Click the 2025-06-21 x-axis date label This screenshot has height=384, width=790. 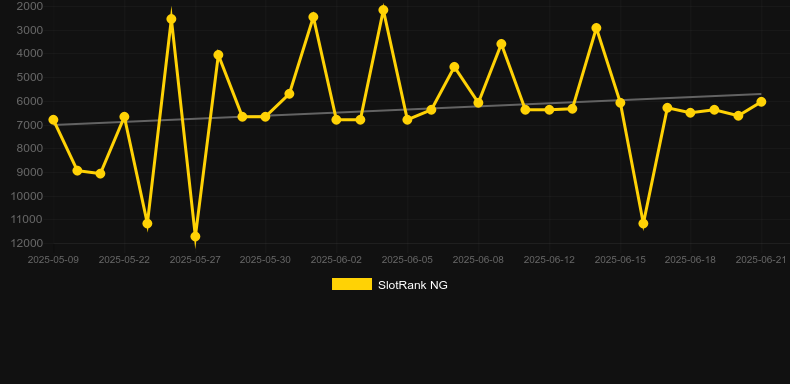pyautogui.click(x=761, y=260)
